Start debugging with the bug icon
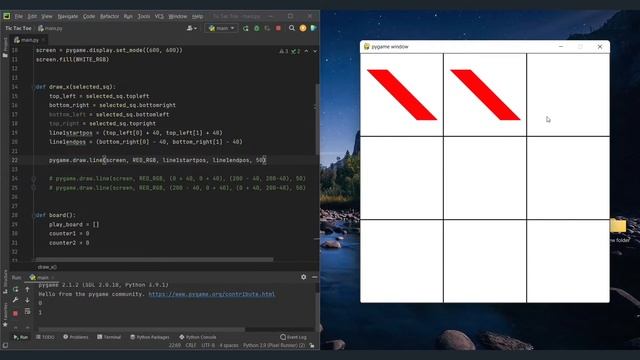Screen dimensions: 640x360 (257, 28)
